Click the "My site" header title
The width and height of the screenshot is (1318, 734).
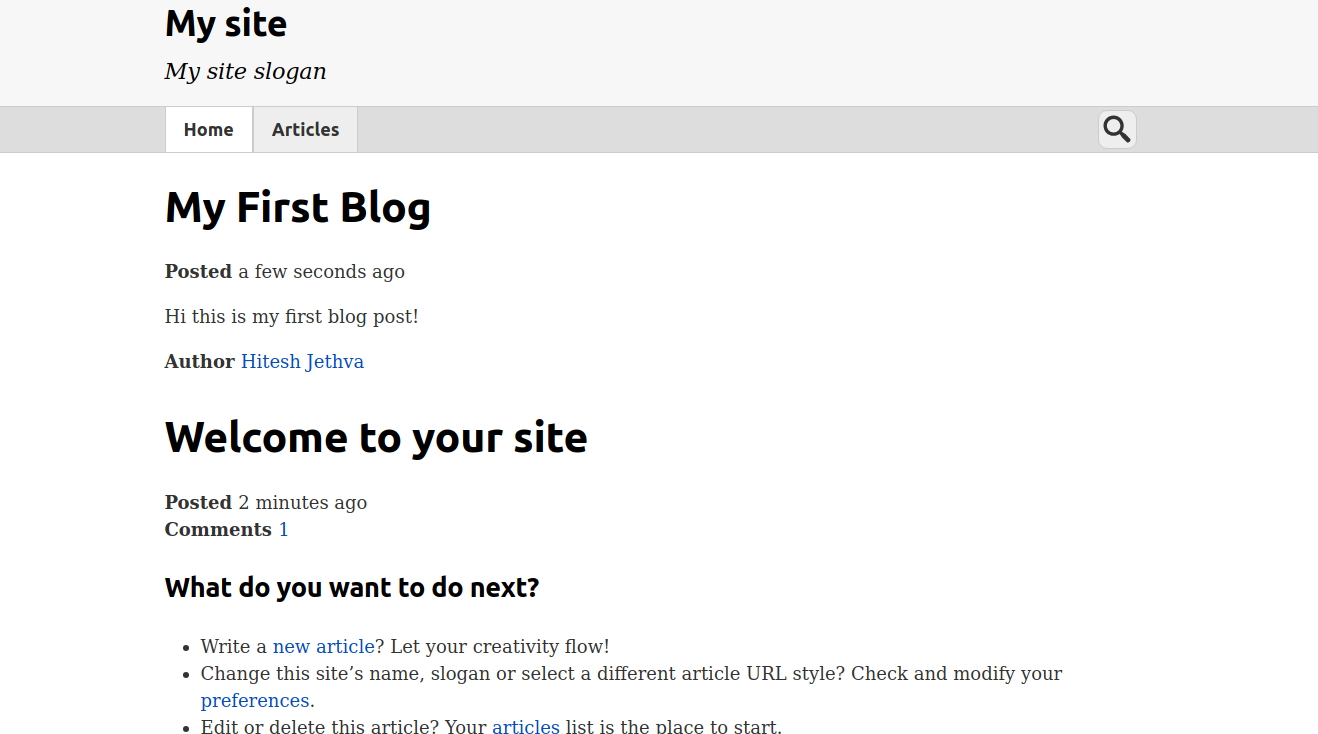[226, 23]
